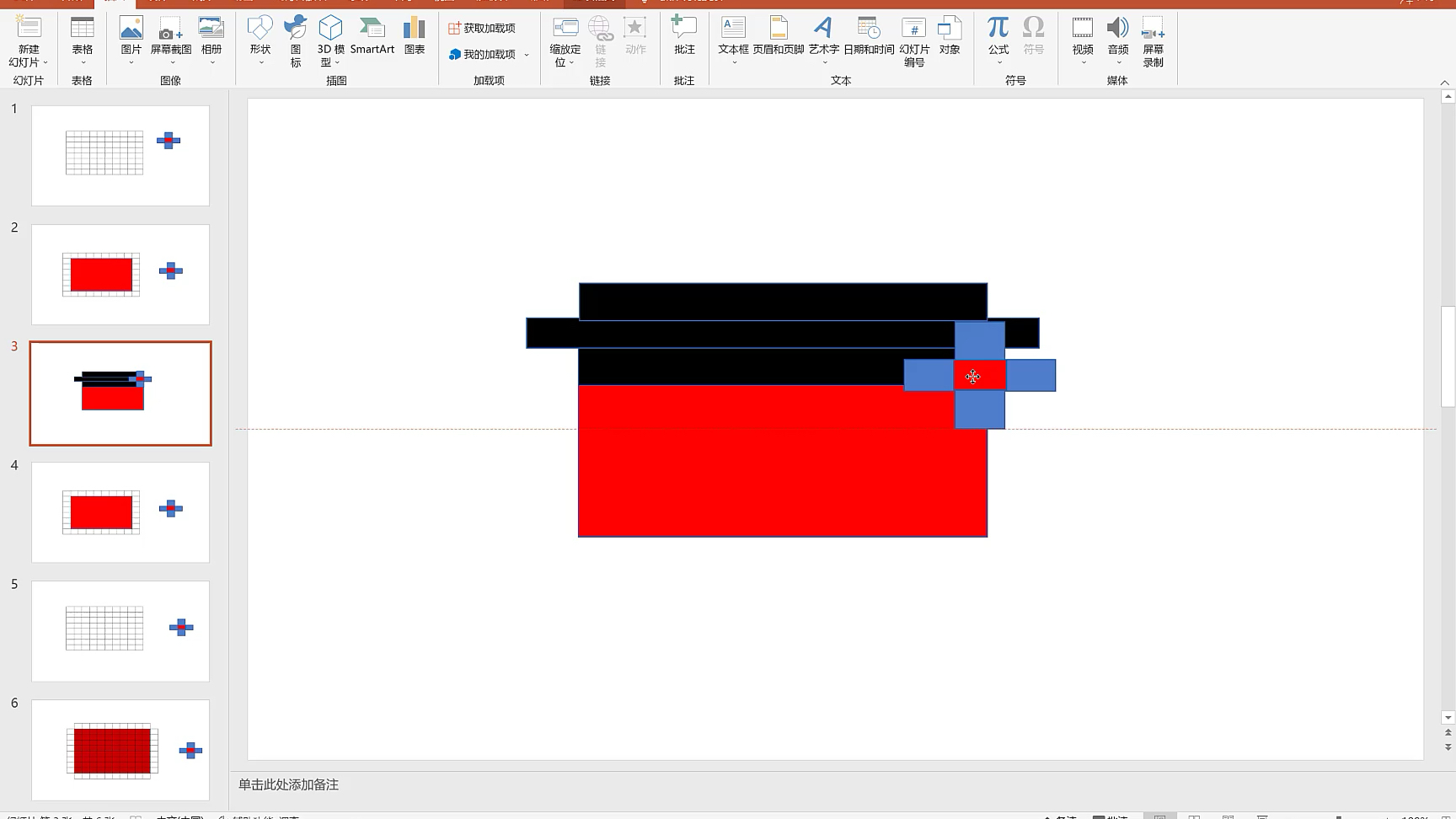Click the vertical scrollbar thumb of editing area
This screenshot has height=819, width=1456.
[x=1448, y=356]
